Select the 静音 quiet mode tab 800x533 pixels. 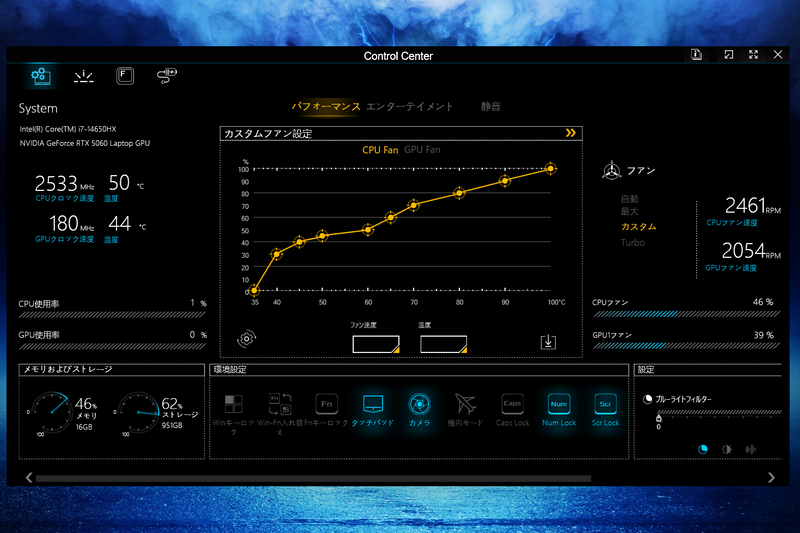coord(491,107)
